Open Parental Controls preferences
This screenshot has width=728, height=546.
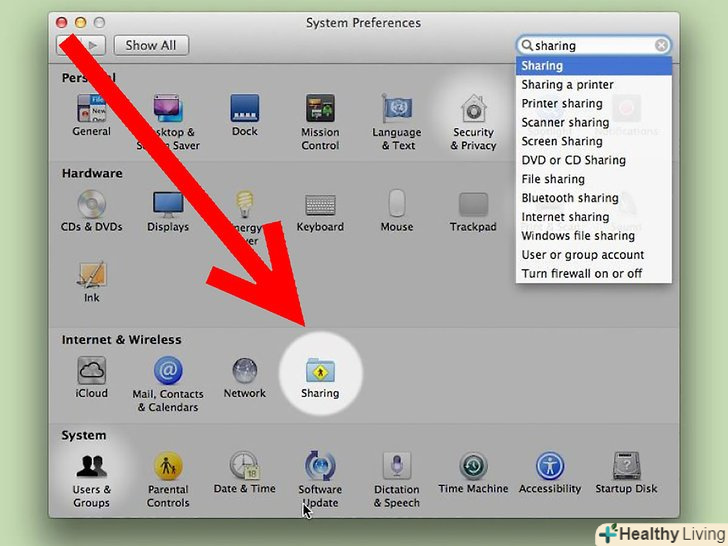click(x=168, y=481)
